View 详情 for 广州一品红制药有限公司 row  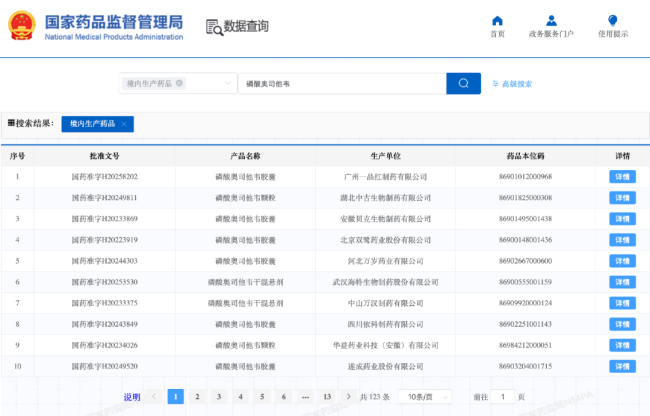(622, 177)
